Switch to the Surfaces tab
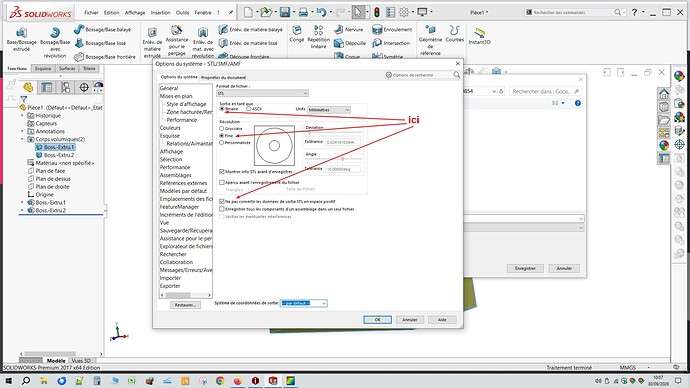The height and width of the screenshot is (388, 690). tap(67, 69)
